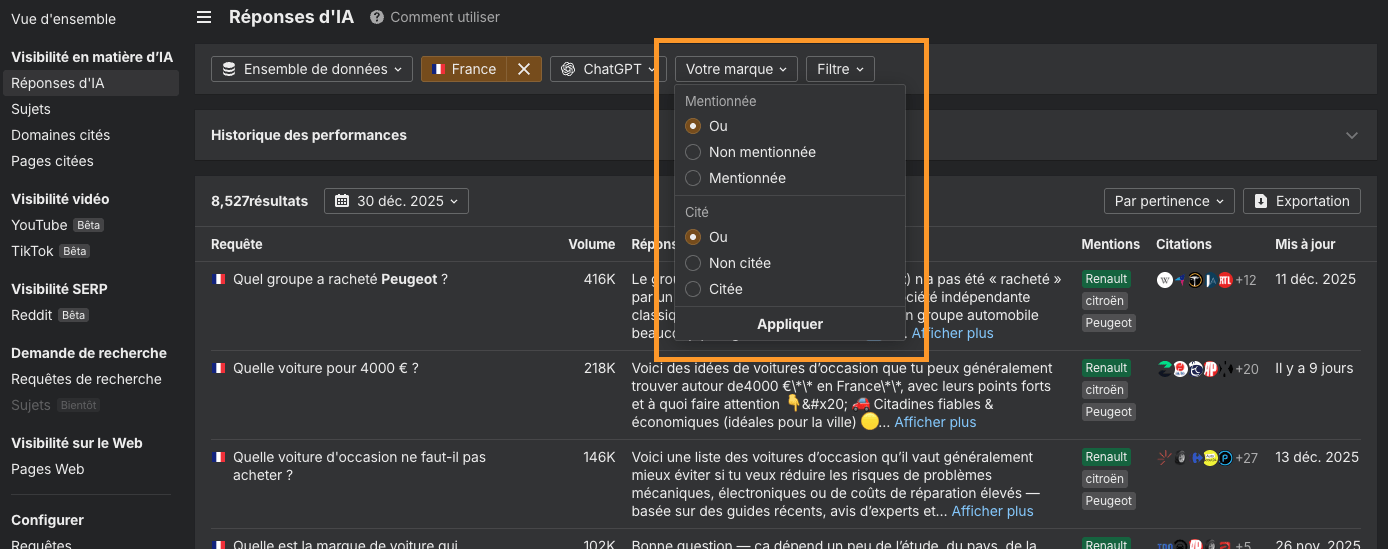Choose the Non citée radio button
1388x549 pixels.
pos(693,263)
